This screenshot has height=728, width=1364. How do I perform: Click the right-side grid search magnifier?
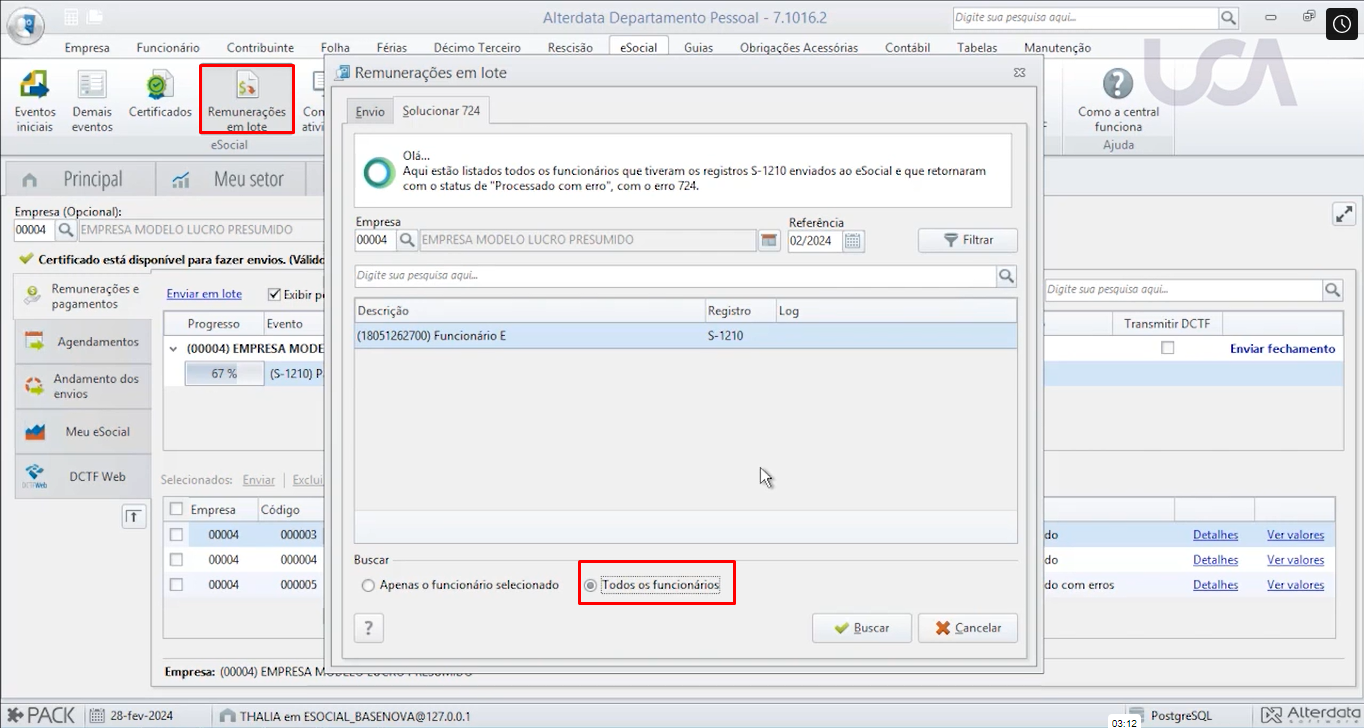coord(1332,290)
